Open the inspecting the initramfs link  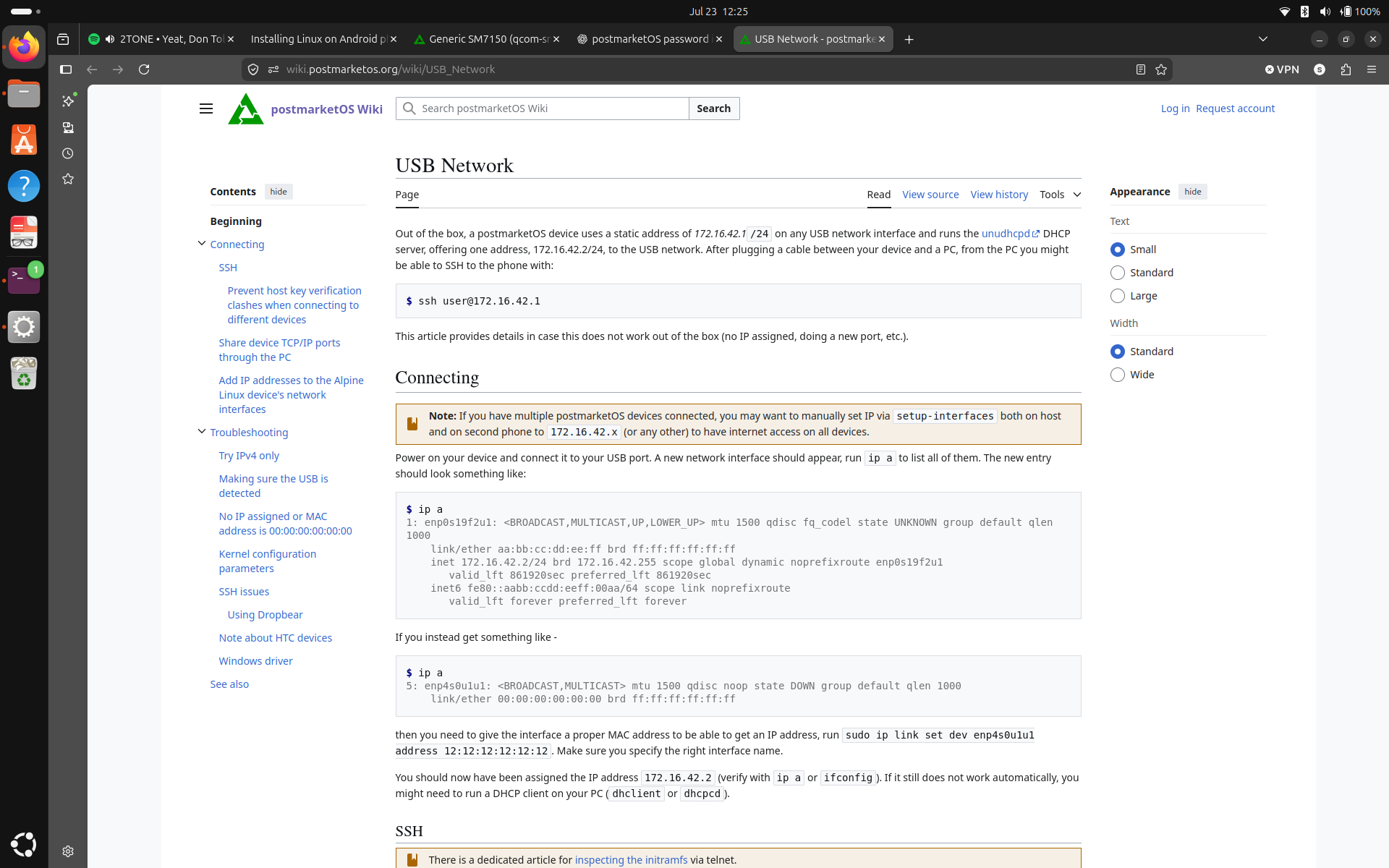631,860
